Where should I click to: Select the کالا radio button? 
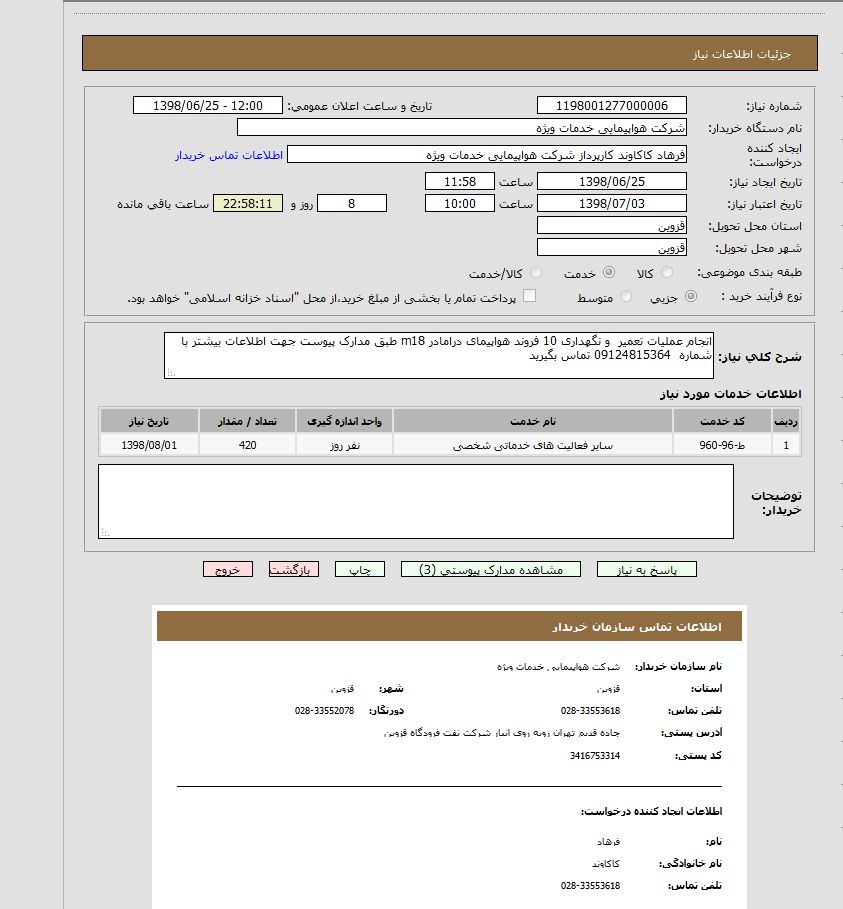[x=667, y=273]
